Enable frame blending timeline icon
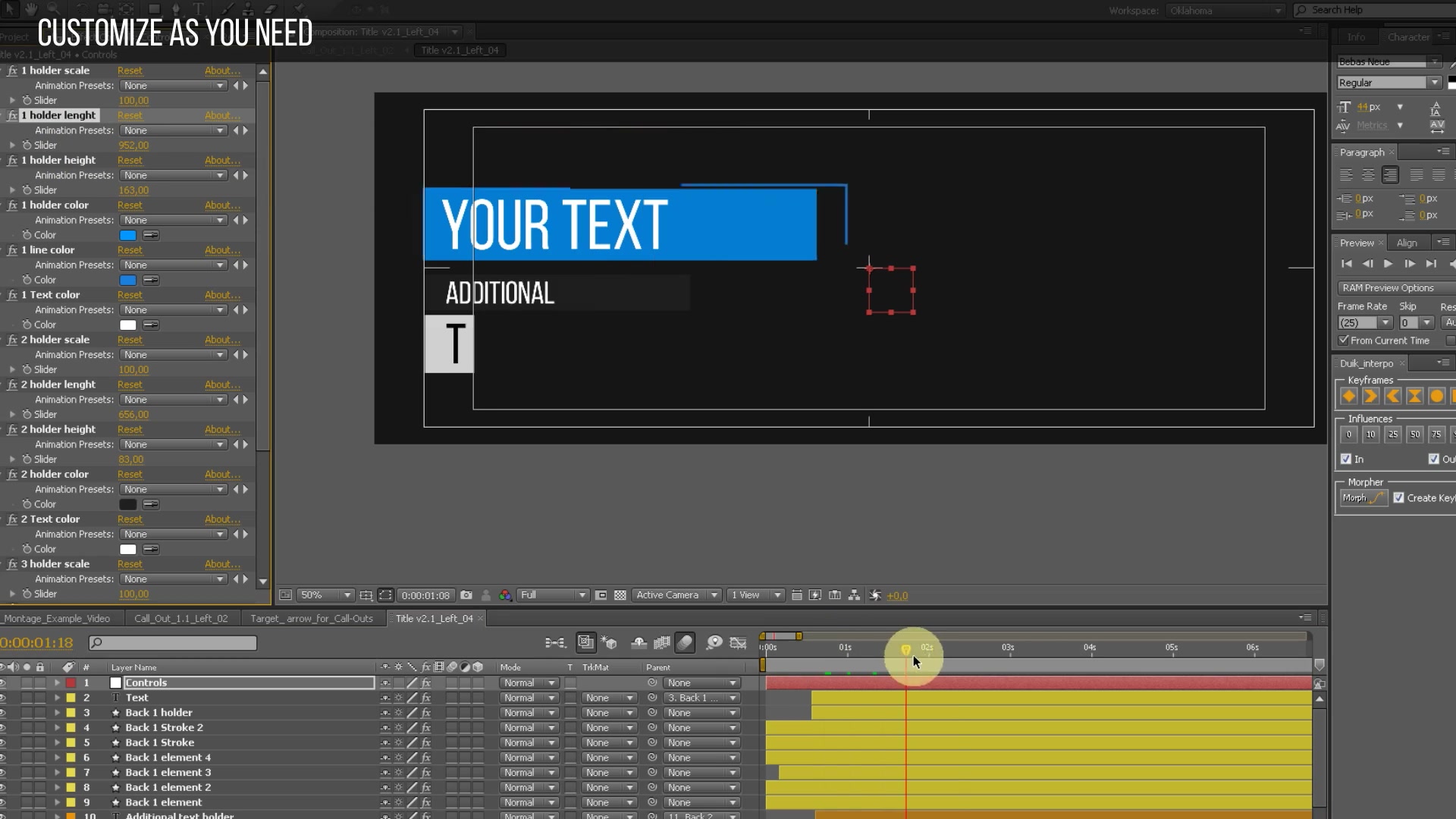The width and height of the screenshot is (1456, 819). [x=662, y=643]
